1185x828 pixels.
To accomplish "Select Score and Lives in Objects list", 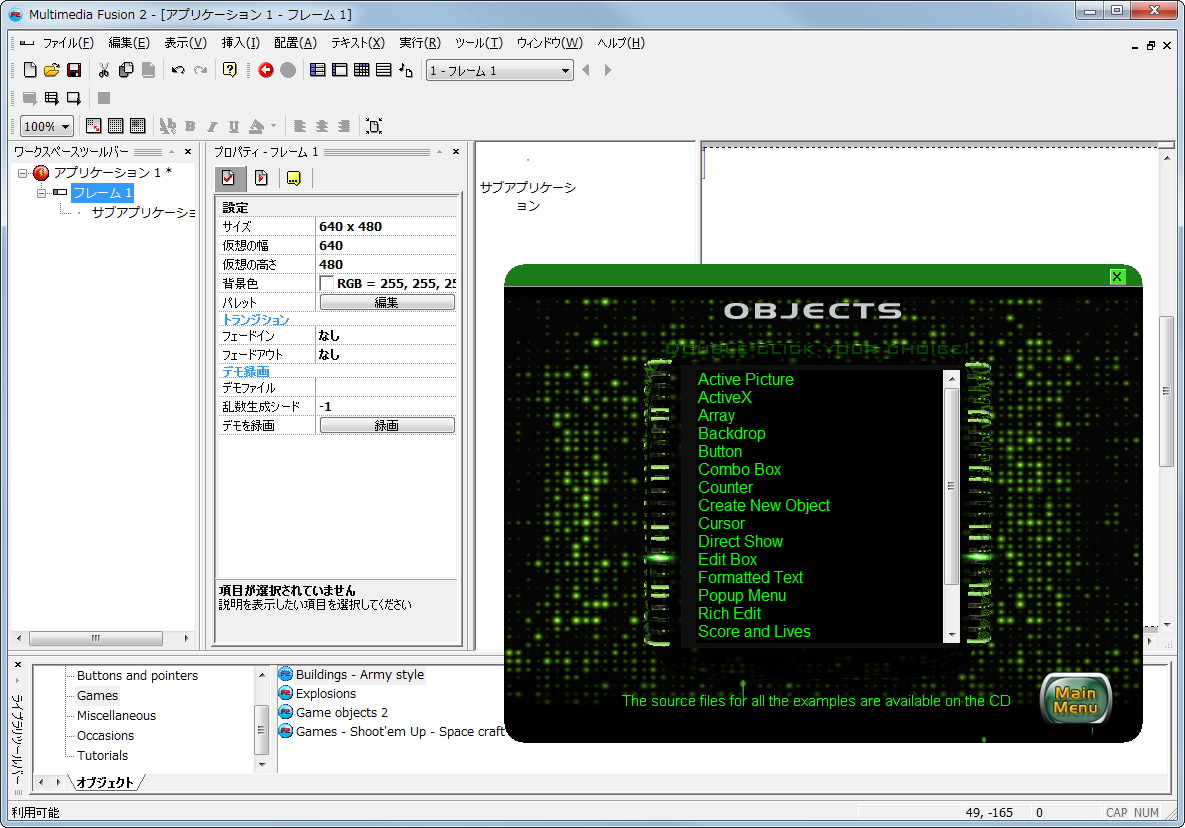I will point(753,632).
